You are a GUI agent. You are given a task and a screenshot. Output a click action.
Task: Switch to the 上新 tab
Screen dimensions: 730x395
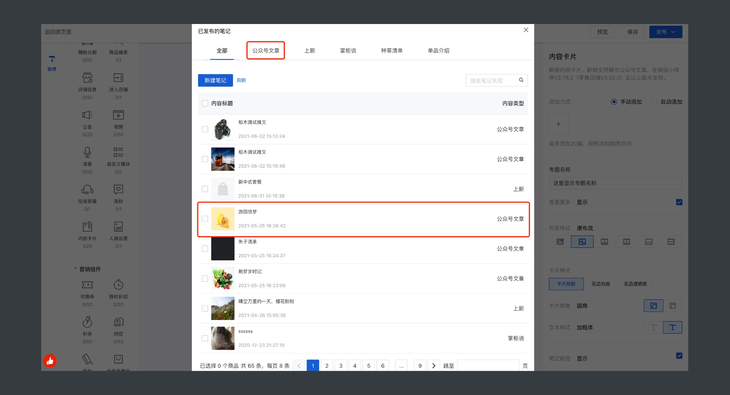point(310,50)
